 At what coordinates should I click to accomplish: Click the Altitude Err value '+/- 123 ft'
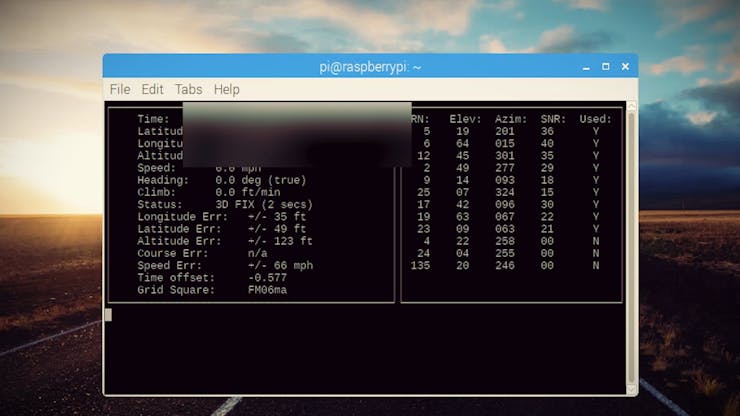pos(280,241)
